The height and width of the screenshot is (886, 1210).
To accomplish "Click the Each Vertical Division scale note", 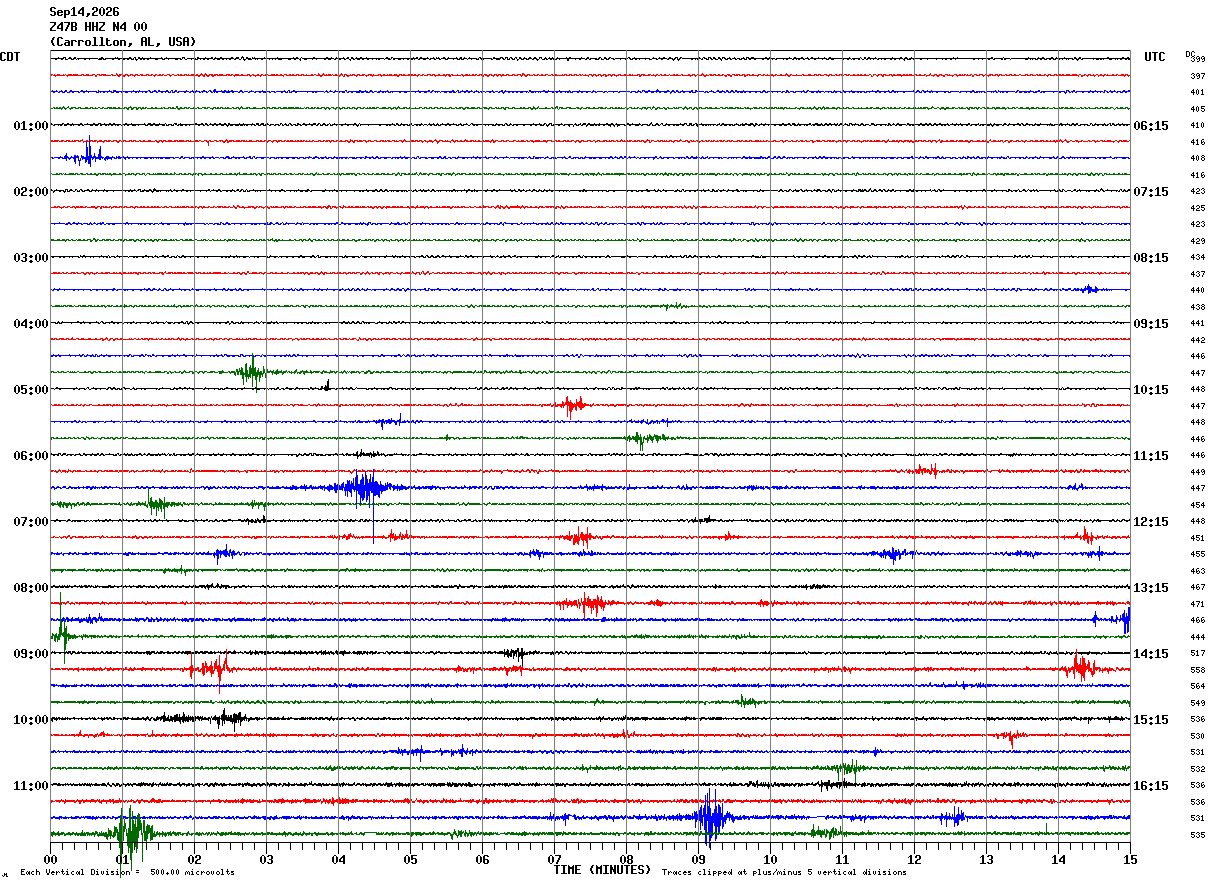I will tap(127, 873).
